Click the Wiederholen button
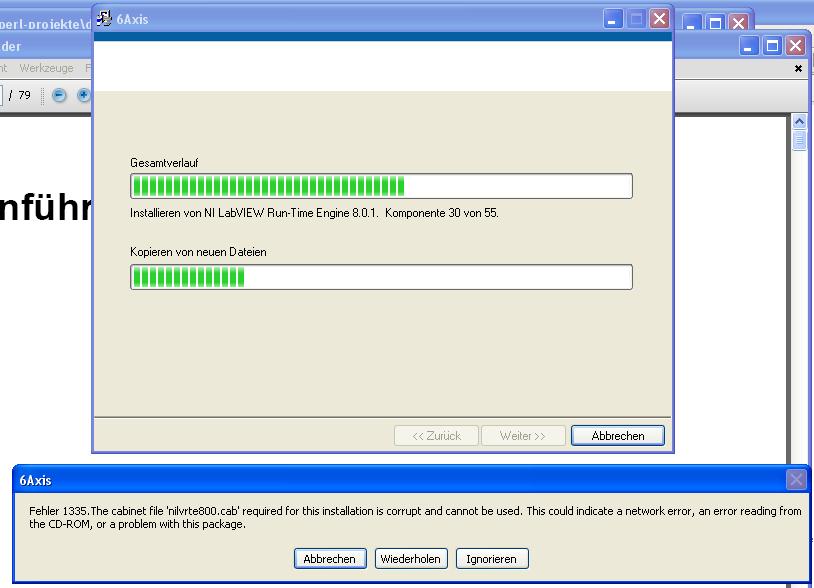 click(x=411, y=558)
